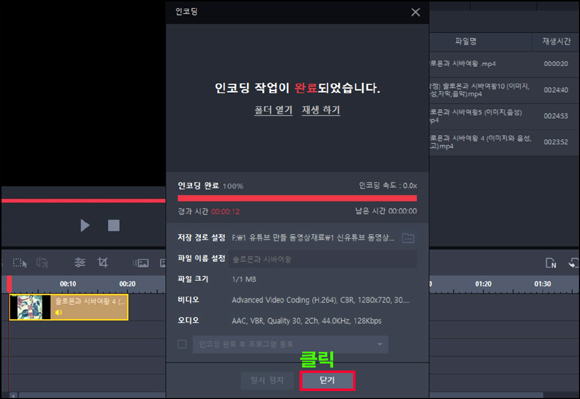Click the 00:24:53 duration cell
This screenshot has width=580, height=399.
556,116
